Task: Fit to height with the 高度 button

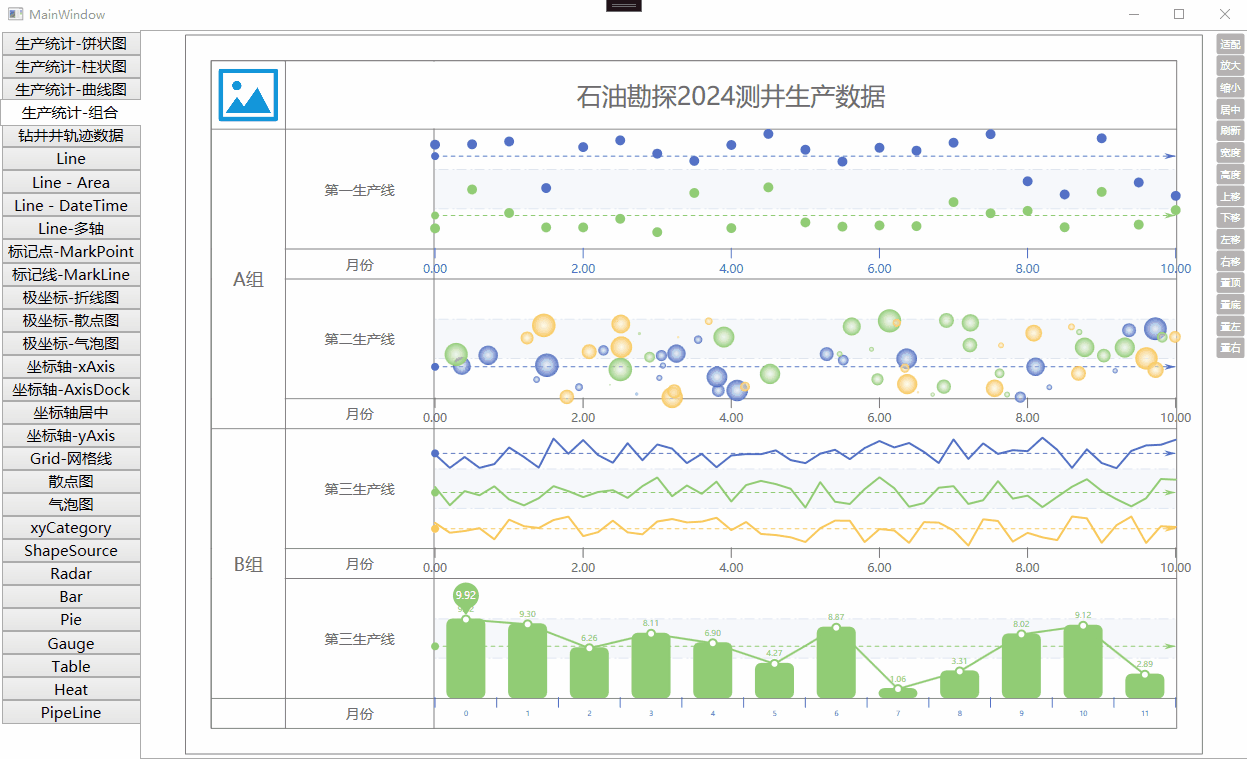Action: point(1230,174)
